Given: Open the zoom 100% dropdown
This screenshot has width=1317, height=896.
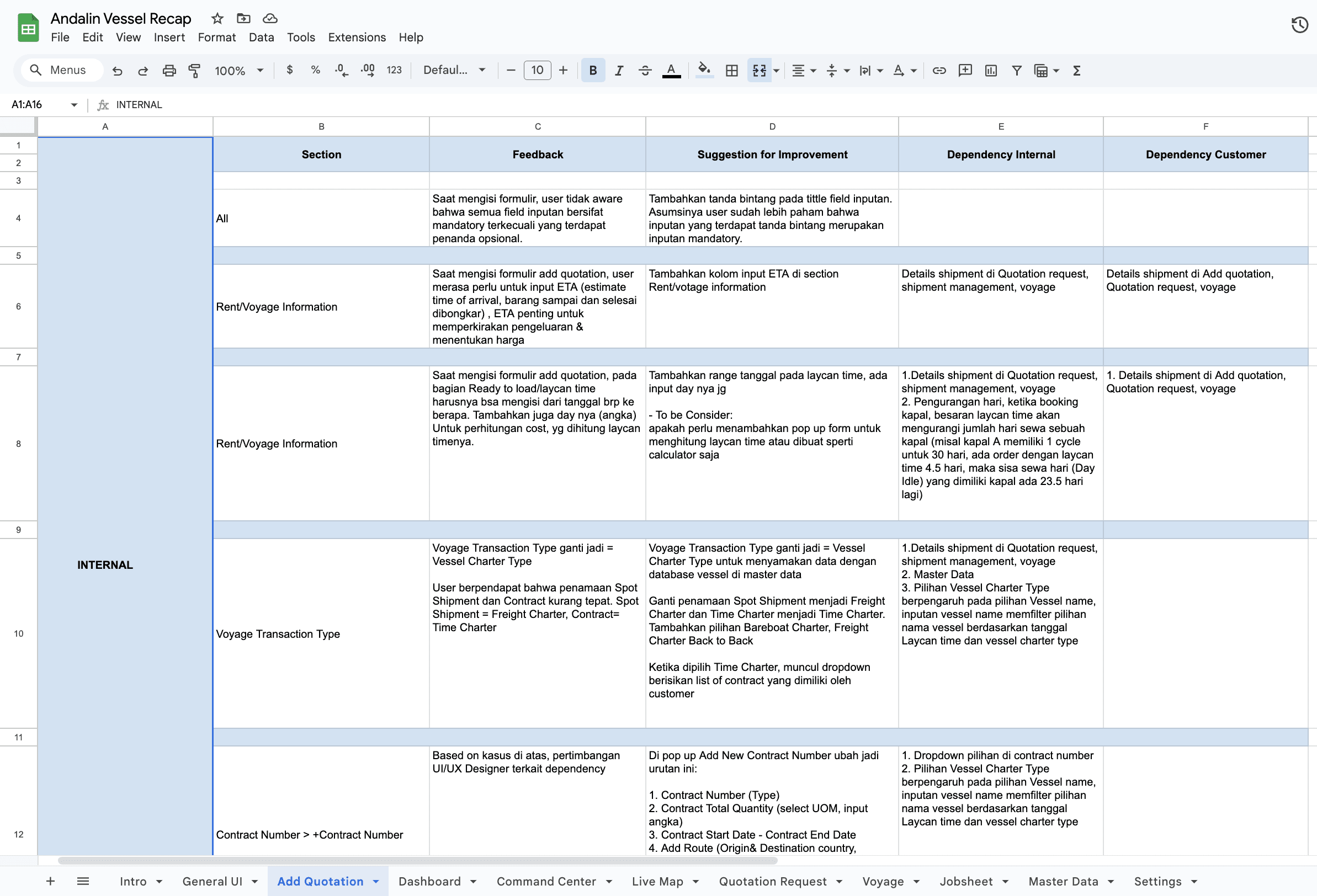Looking at the screenshot, I should click(x=238, y=70).
